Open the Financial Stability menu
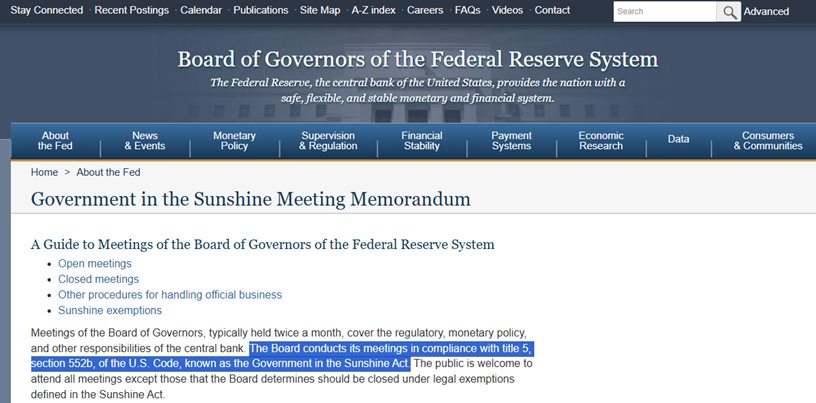This screenshot has width=816, height=403. (x=422, y=141)
